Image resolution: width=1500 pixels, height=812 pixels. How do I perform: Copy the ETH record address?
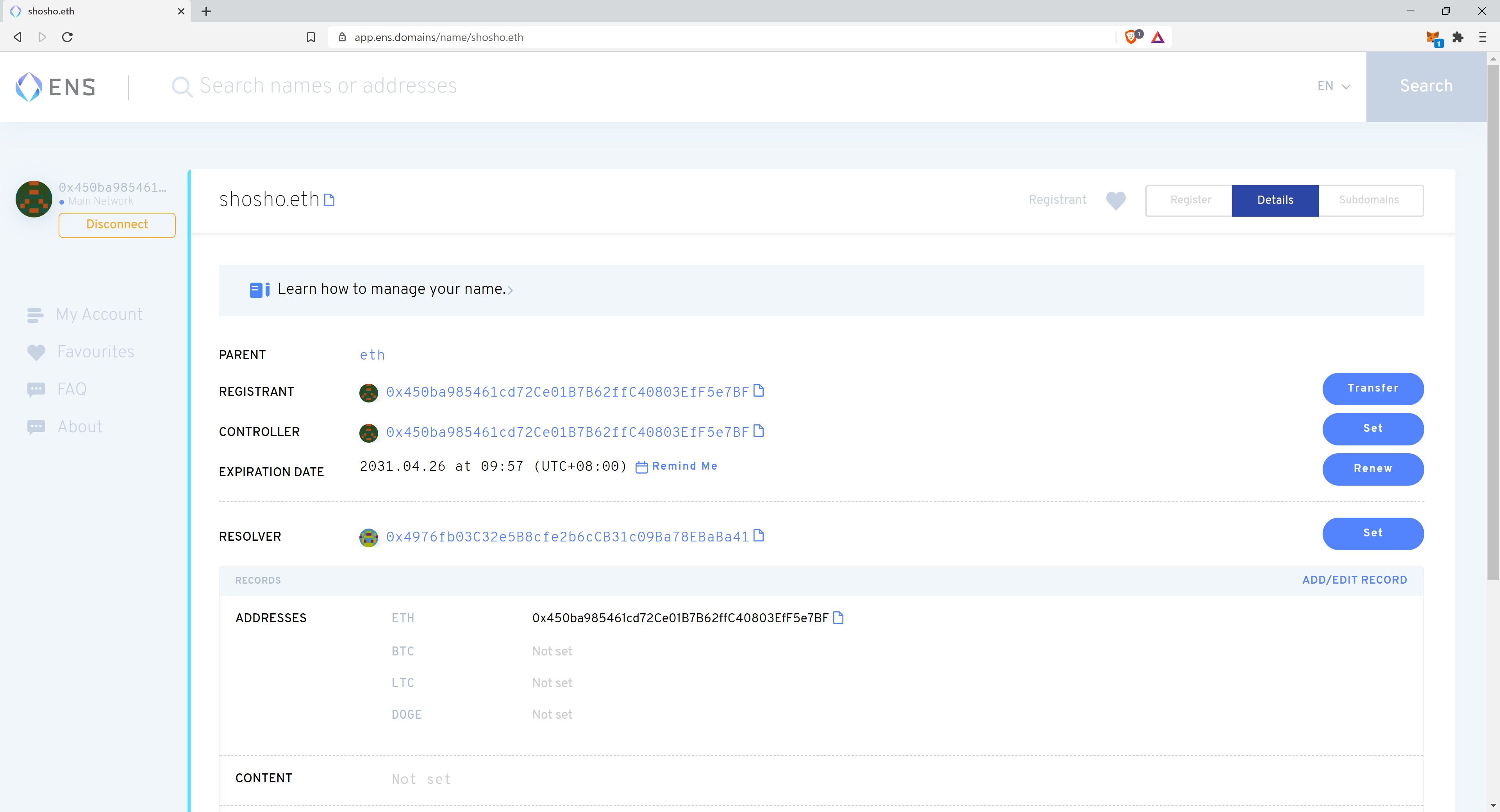838,618
